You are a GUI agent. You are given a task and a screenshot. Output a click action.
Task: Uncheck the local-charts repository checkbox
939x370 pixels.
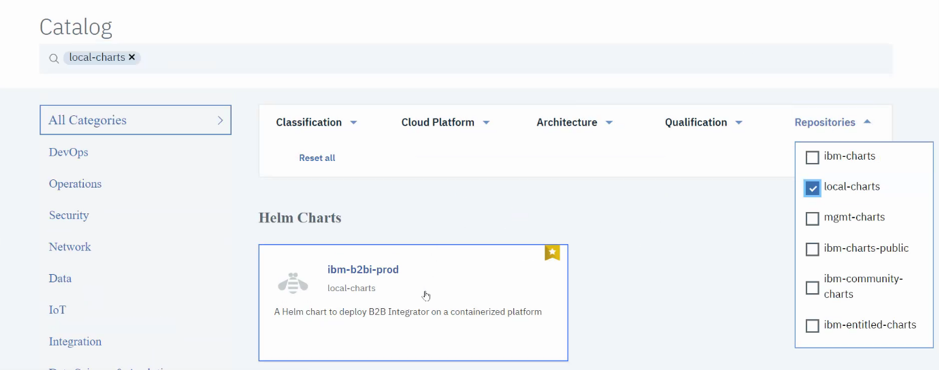(x=812, y=188)
